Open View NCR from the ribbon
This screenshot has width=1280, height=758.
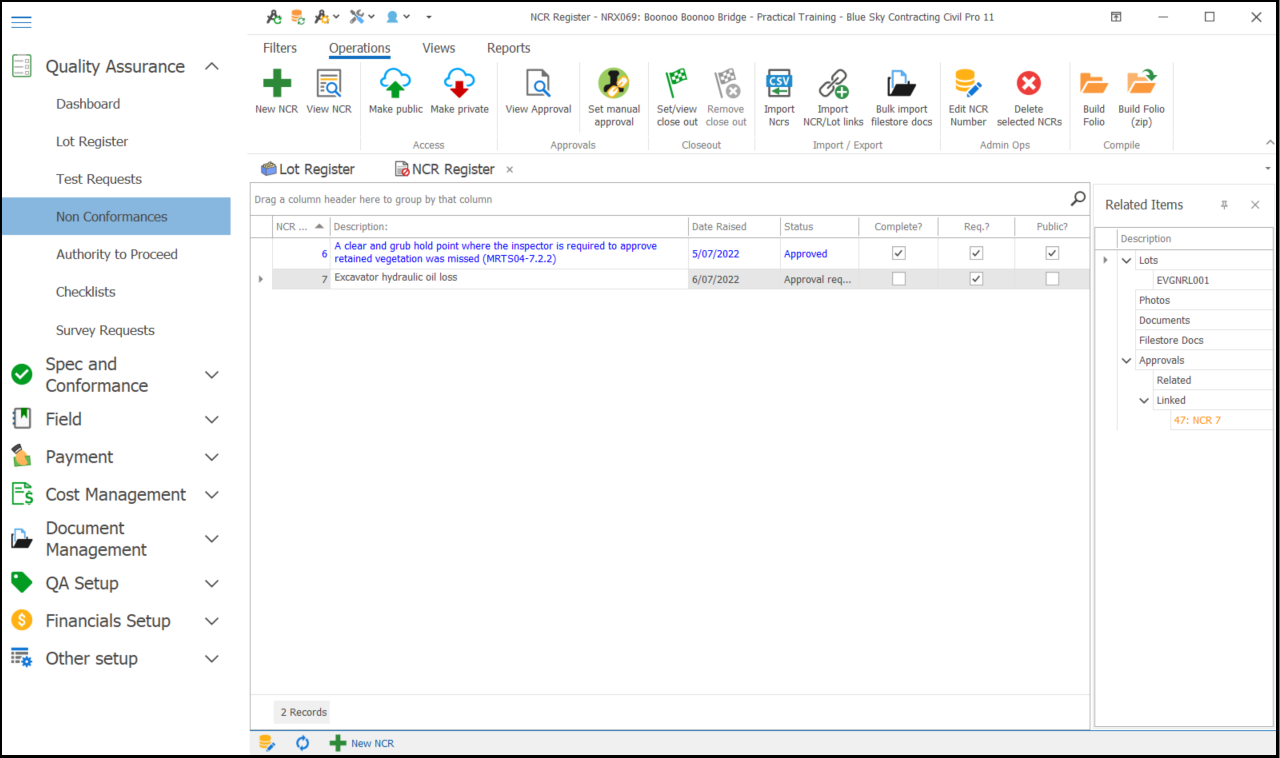coord(329,92)
